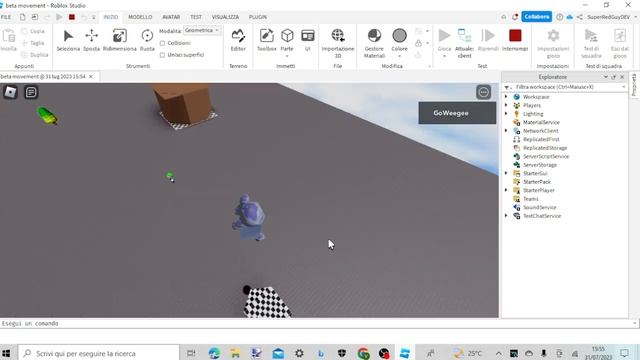The image size is (640, 360).
Task: Switch to the PLUGIN tab
Action: 258,17
